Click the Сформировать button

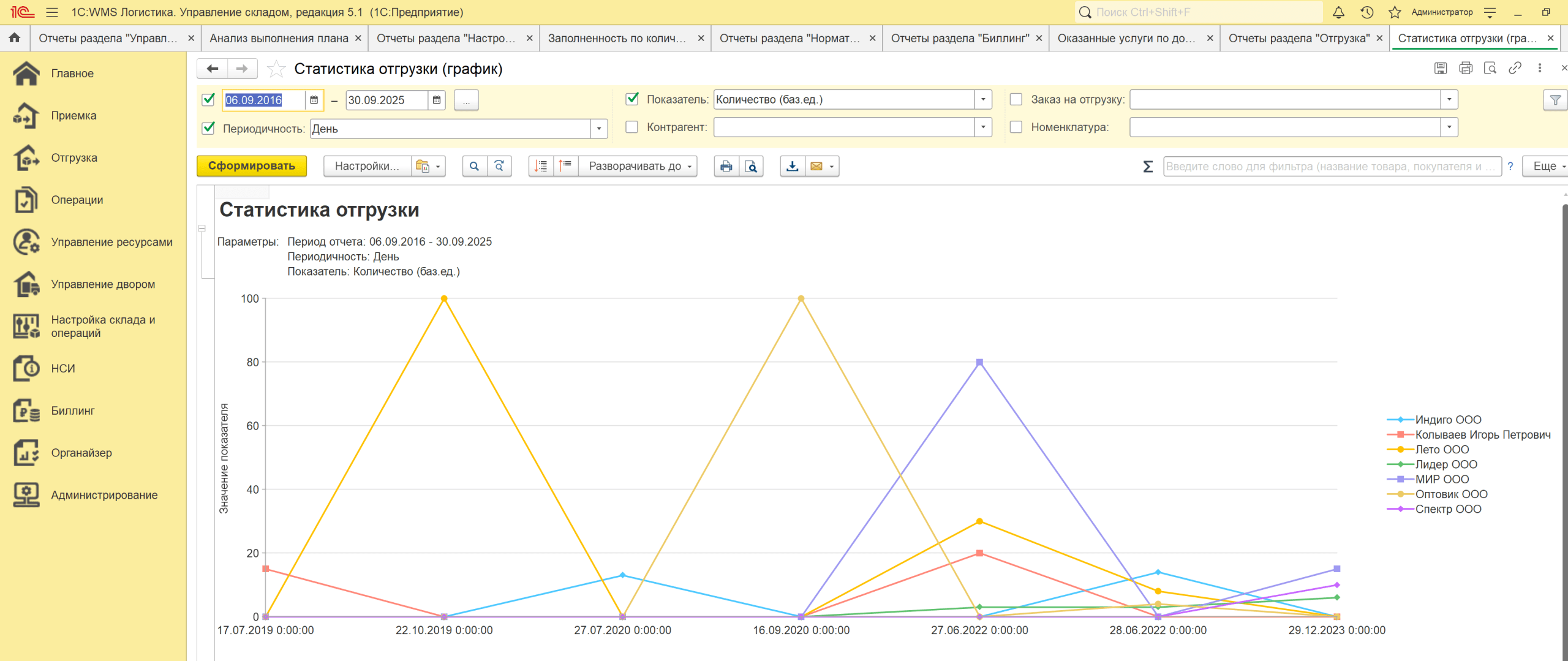click(251, 166)
